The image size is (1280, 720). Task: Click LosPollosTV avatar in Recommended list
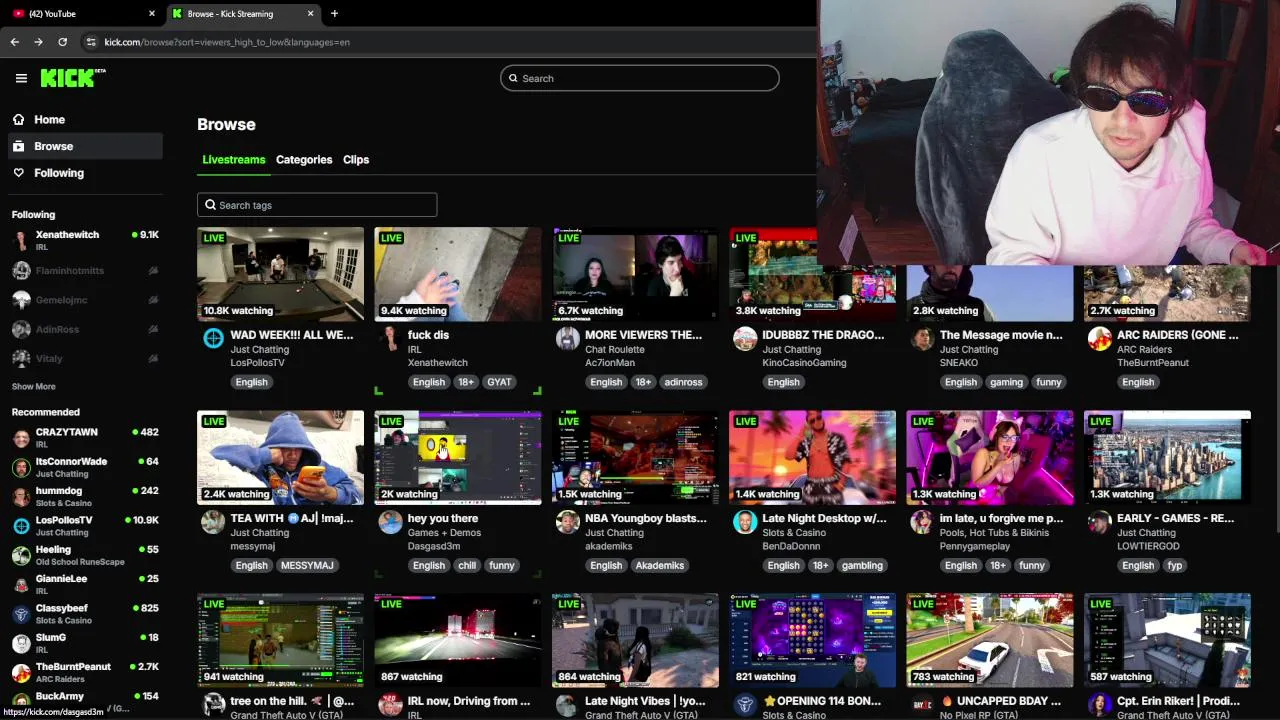(21, 526)
